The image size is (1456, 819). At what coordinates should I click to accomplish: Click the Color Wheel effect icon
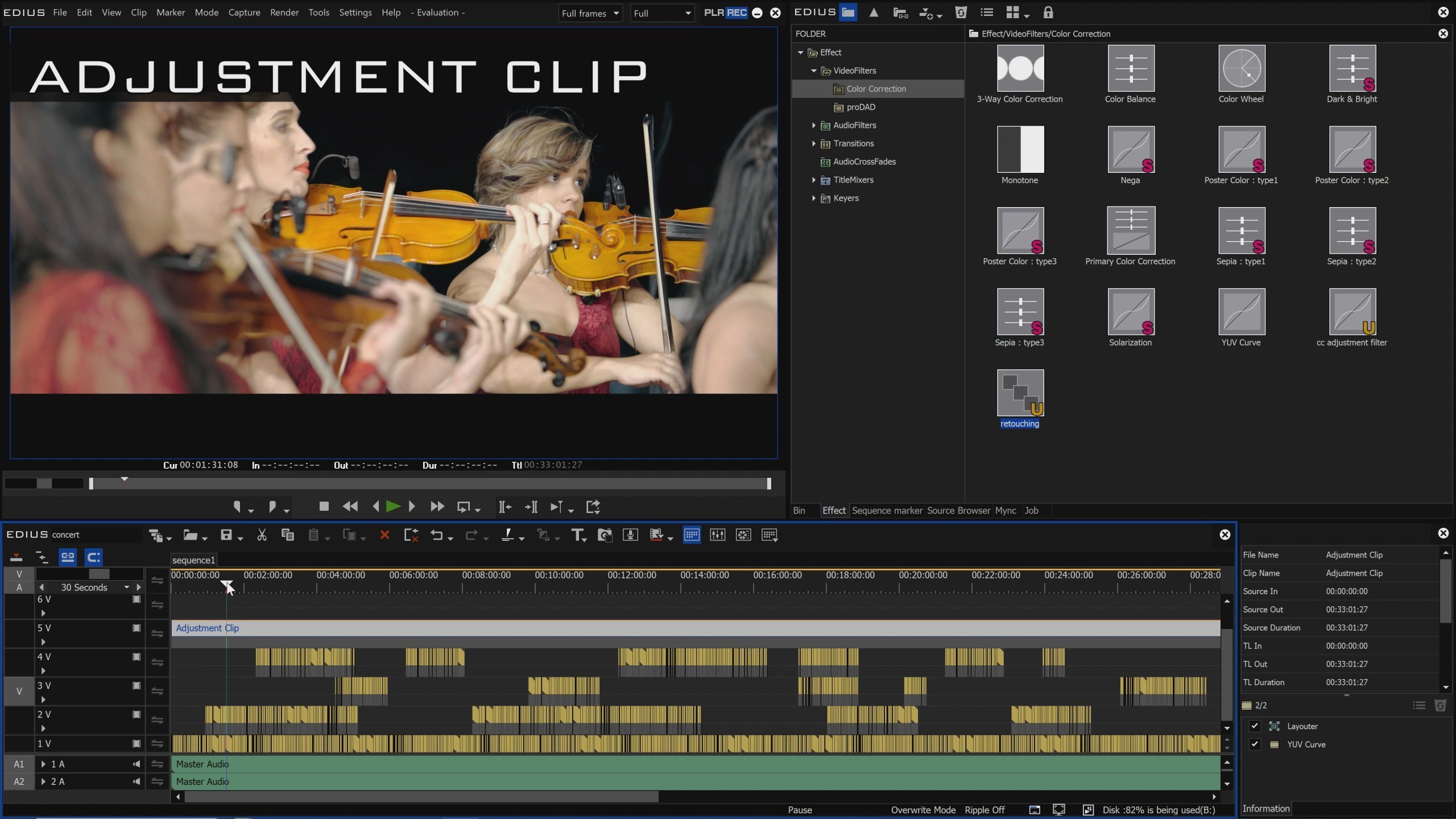(x=1242, y=68)
